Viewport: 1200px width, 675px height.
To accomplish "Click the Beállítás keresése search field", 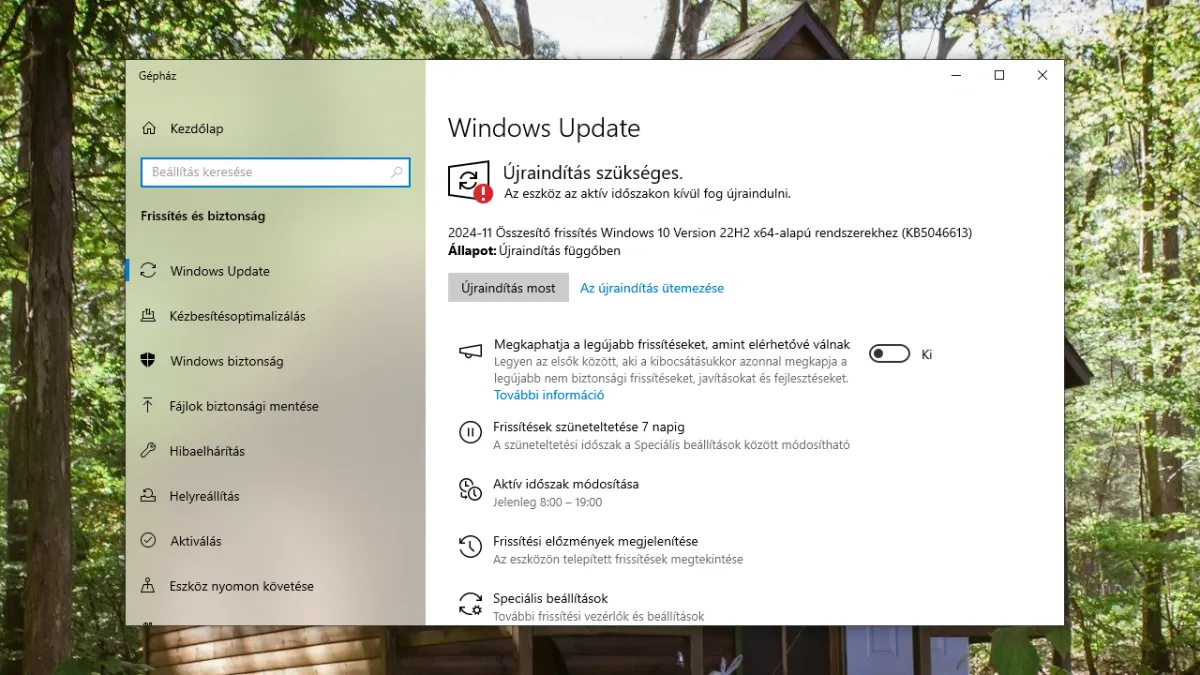I will 275,172.
